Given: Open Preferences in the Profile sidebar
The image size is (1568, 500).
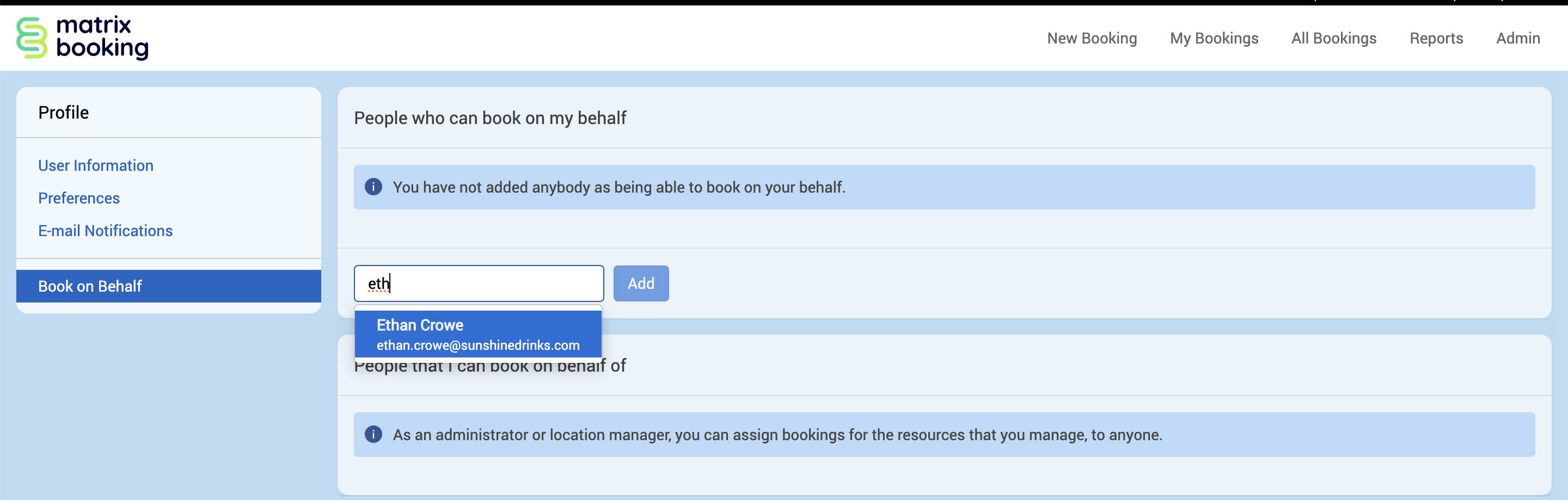Looking at the screenshot, I should (78, 198).
